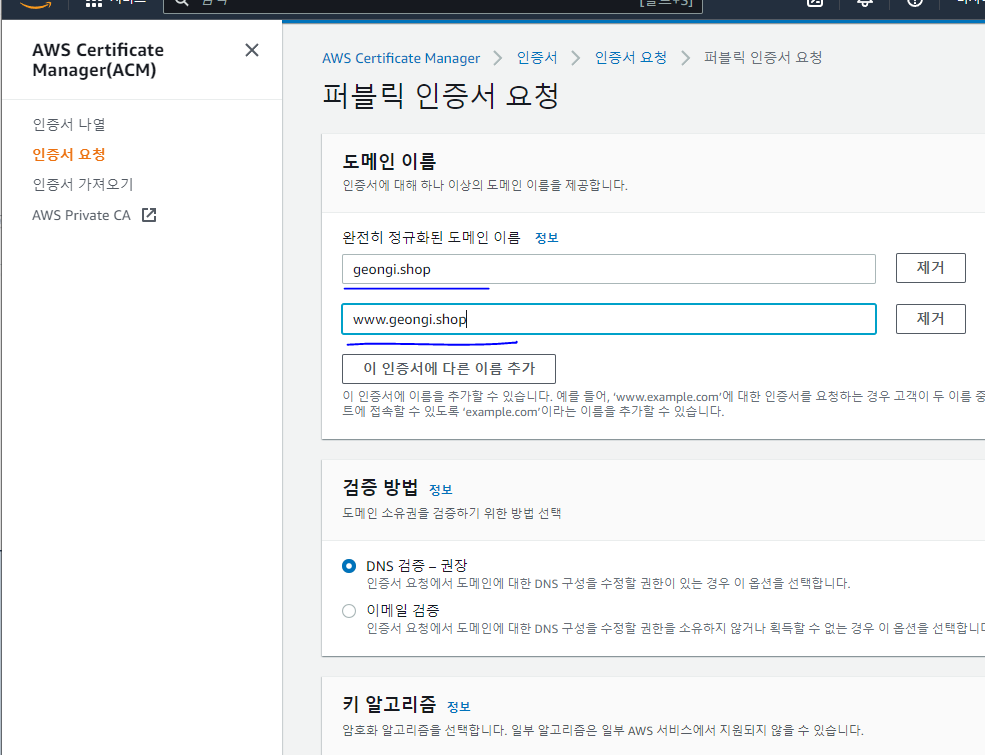Click the AWS Certificate Manager(ACM) sidebar title
985x755 pixels.
(98, 60)
